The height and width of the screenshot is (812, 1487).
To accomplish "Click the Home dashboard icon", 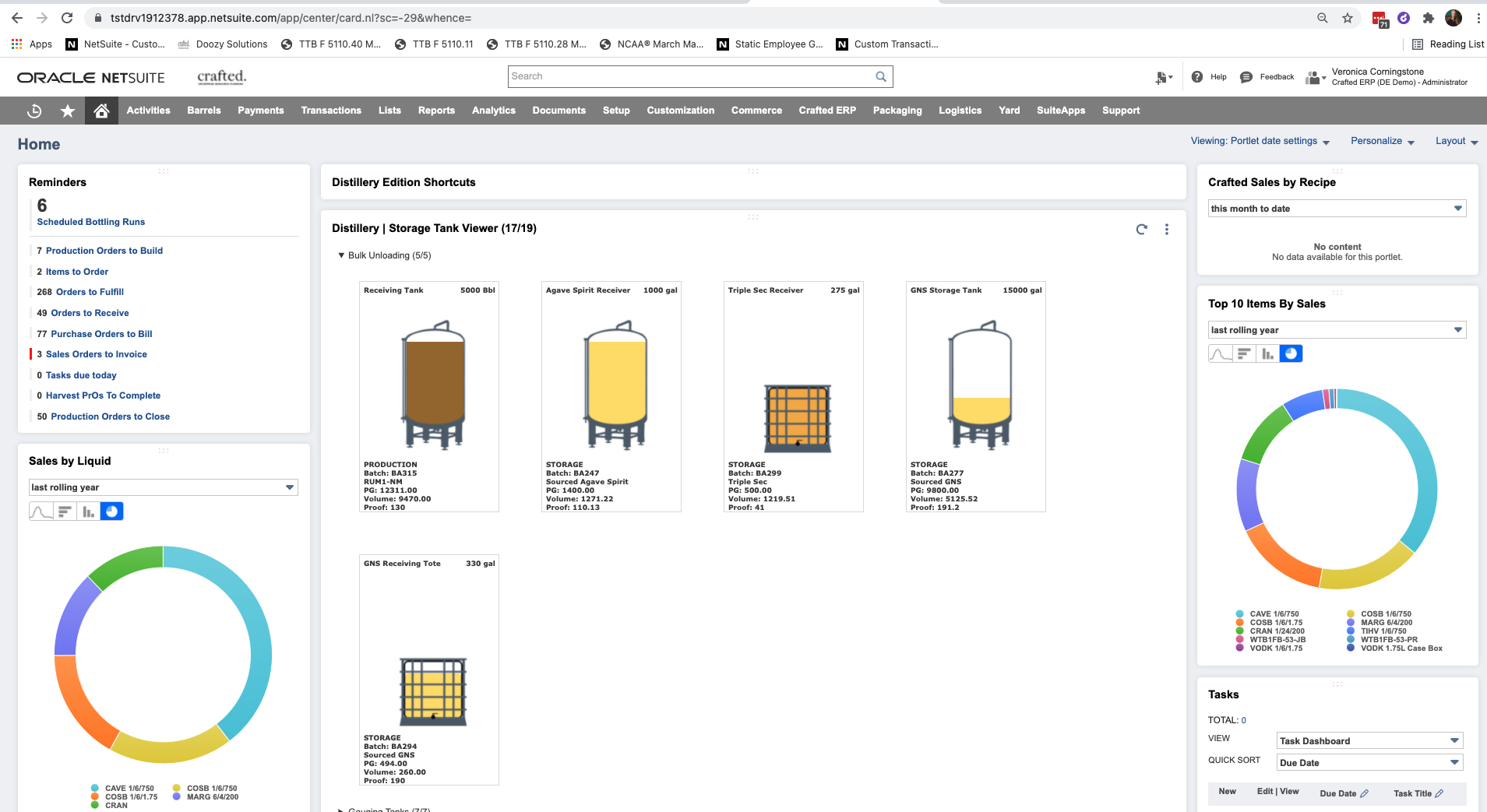I will coord(100,111).
